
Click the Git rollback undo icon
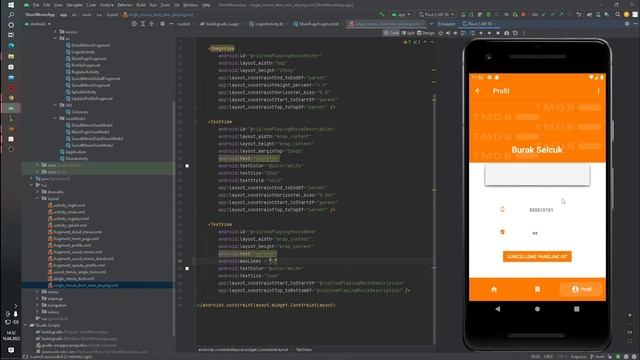[x=578, y=14]
